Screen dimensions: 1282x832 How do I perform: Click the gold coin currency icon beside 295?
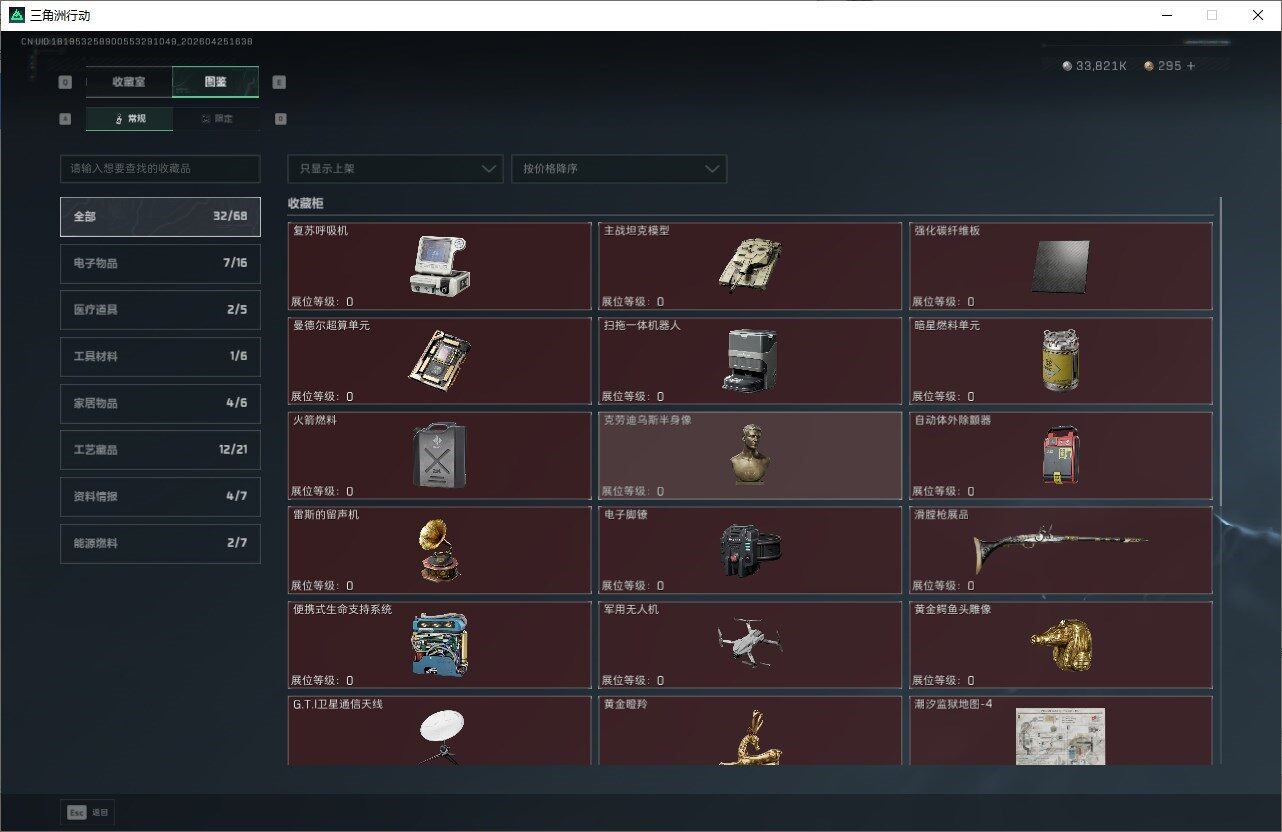pos(1148,66)
